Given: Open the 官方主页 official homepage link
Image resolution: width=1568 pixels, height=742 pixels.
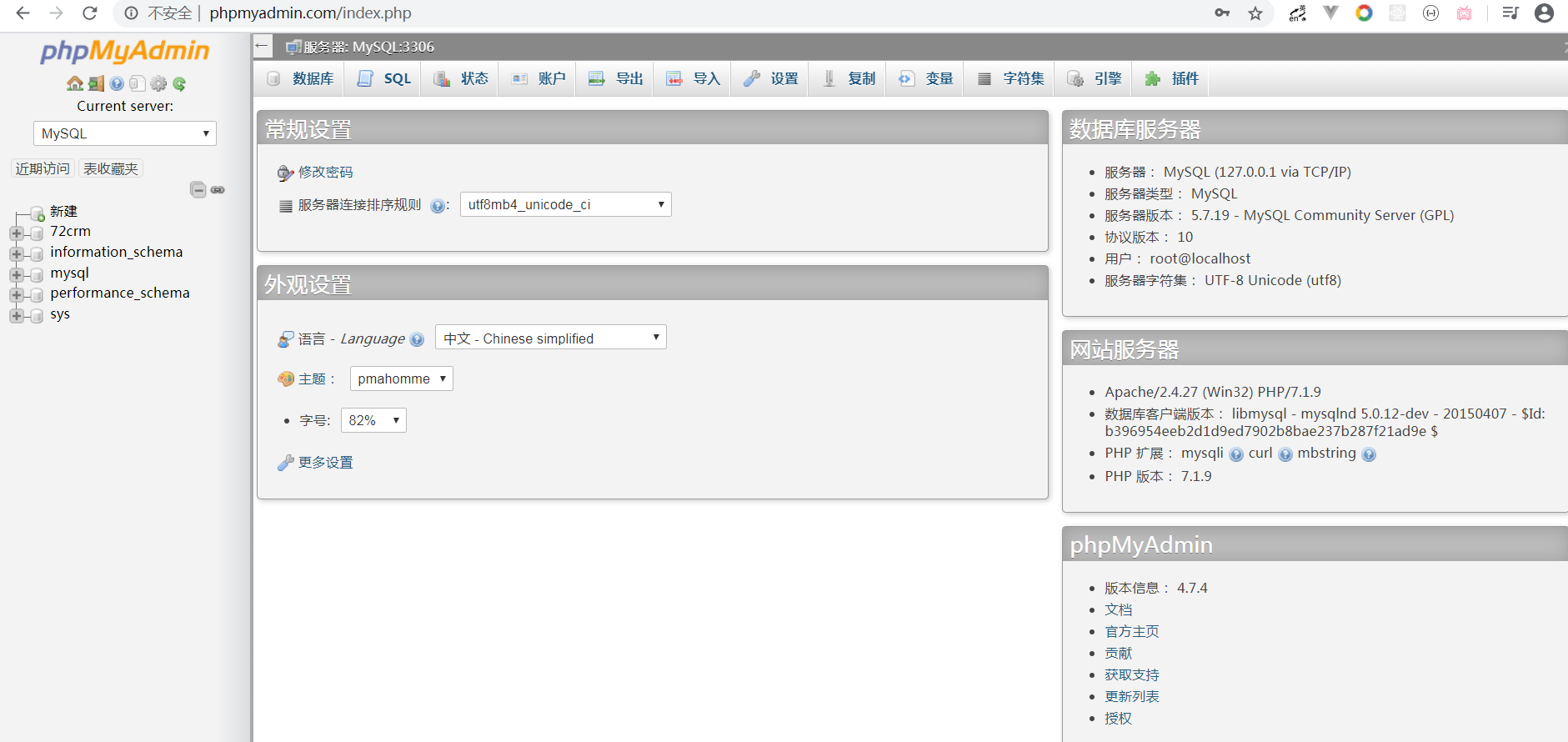Looking at the screenshot, I should point(1132,631).
